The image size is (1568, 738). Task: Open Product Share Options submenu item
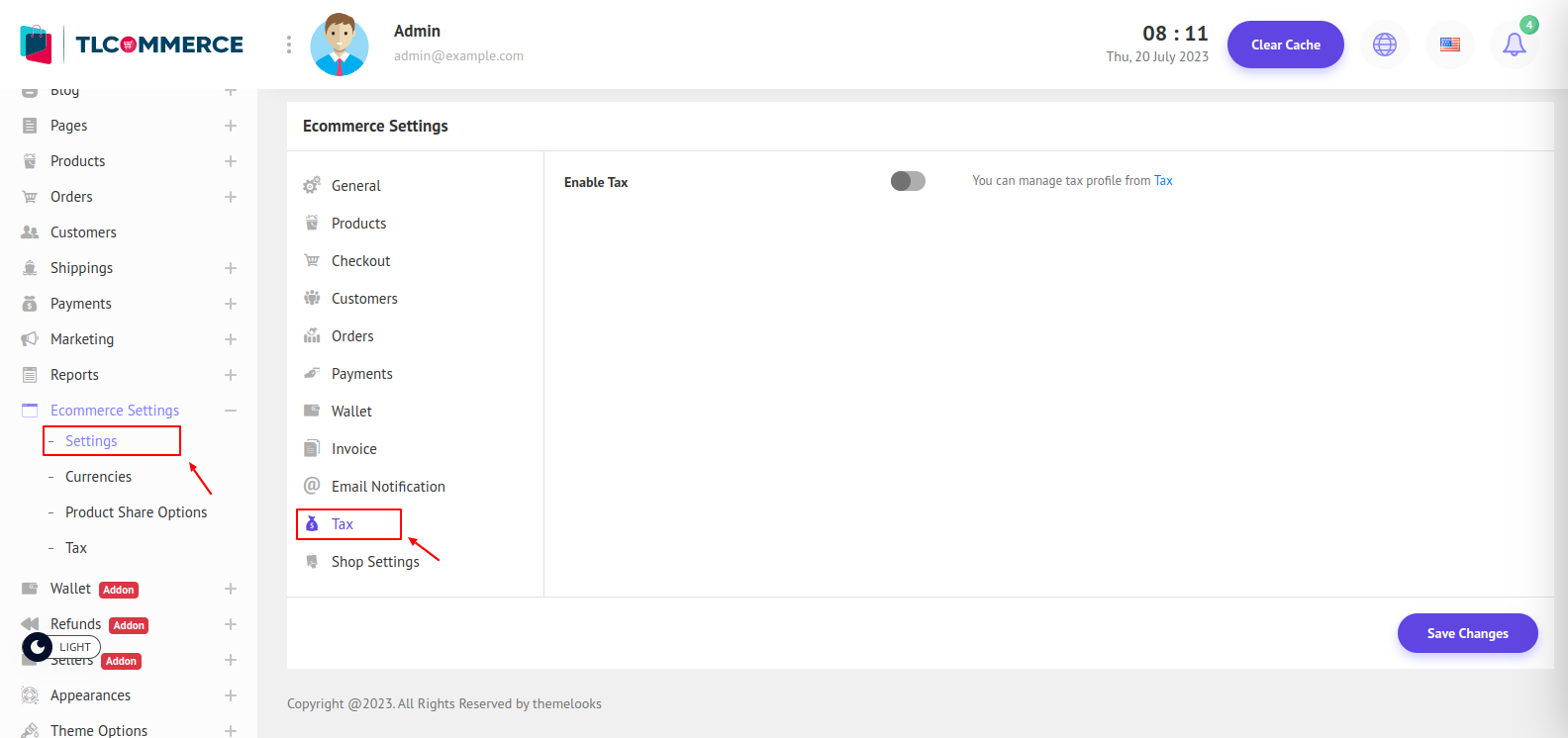pos(136,512)
